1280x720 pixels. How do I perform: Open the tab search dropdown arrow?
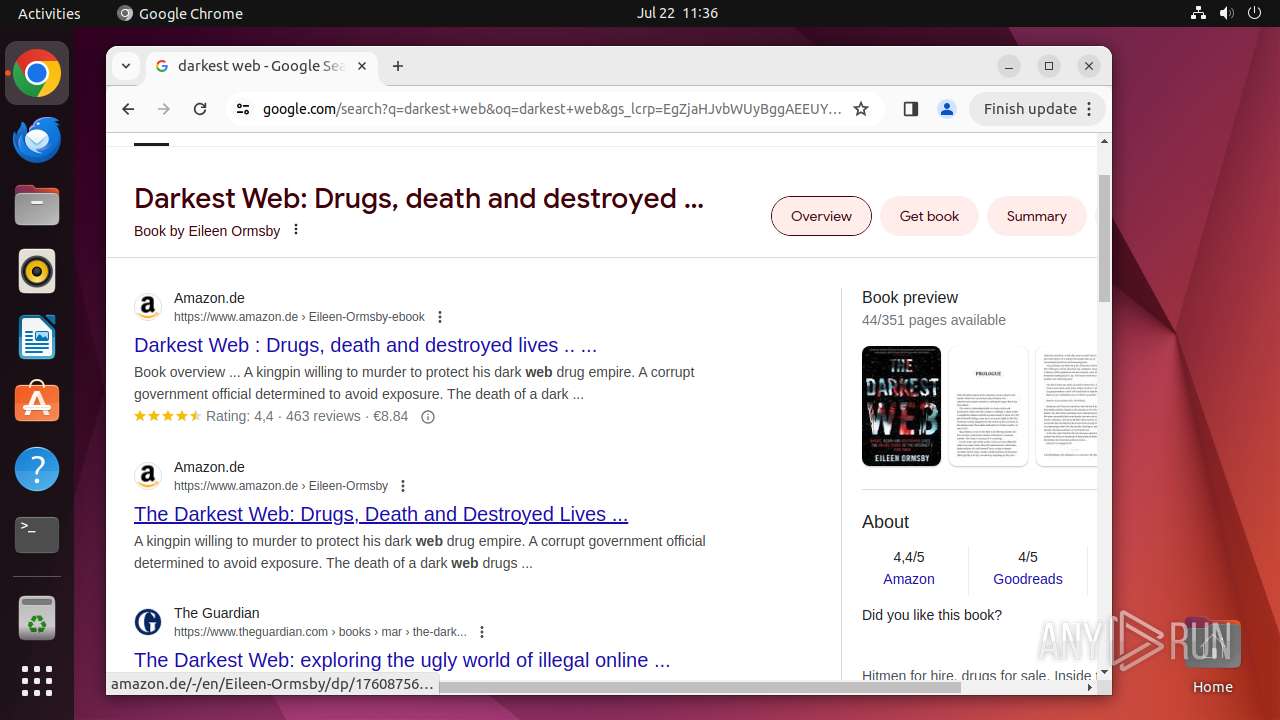click(x=126, y=66)
